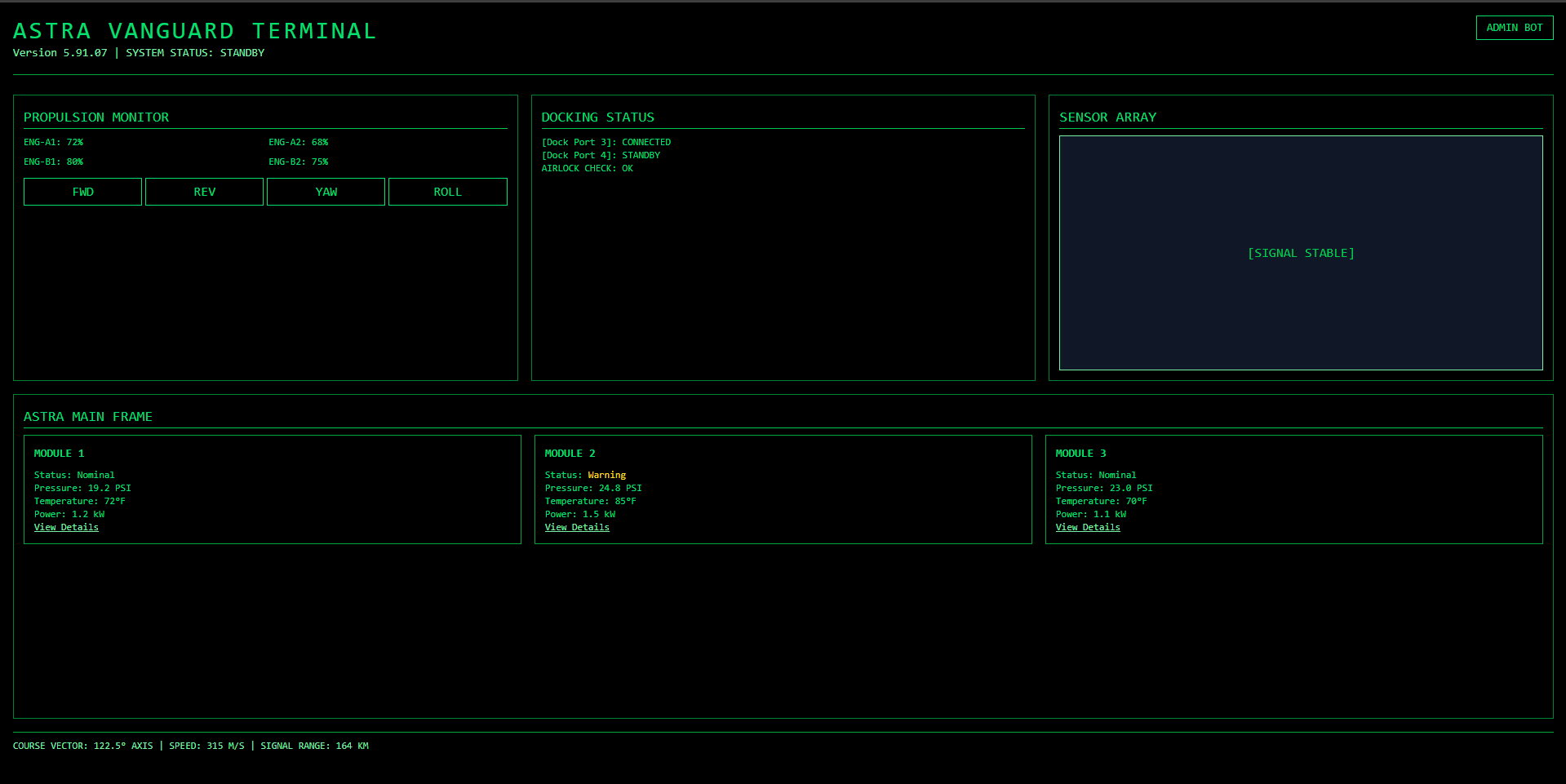Select the Dock Port 3 CONNECTED entry
Screen dimensions: 1566x784
[x=606, y=142]
